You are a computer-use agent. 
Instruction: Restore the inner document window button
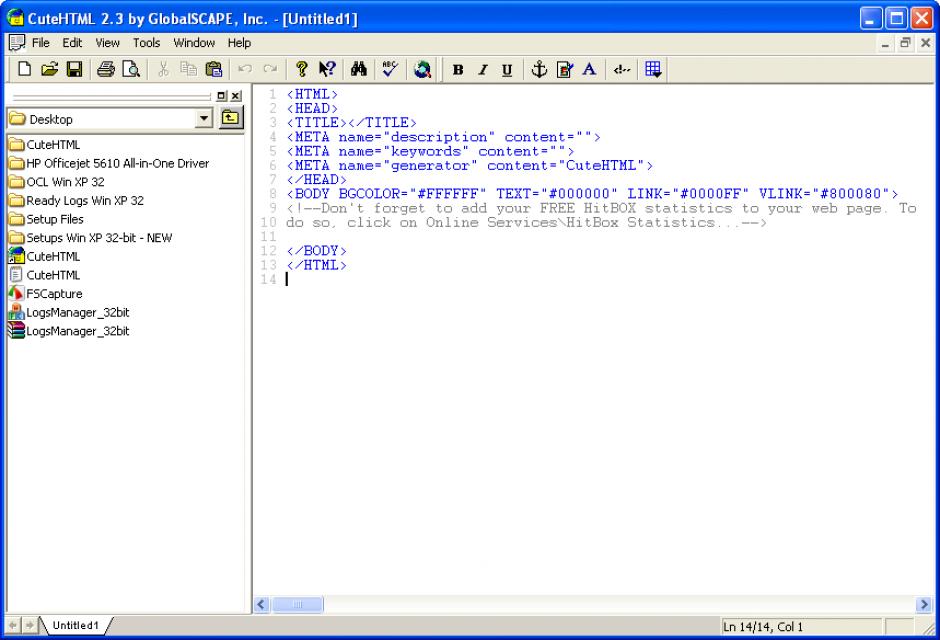coord(905,43)
